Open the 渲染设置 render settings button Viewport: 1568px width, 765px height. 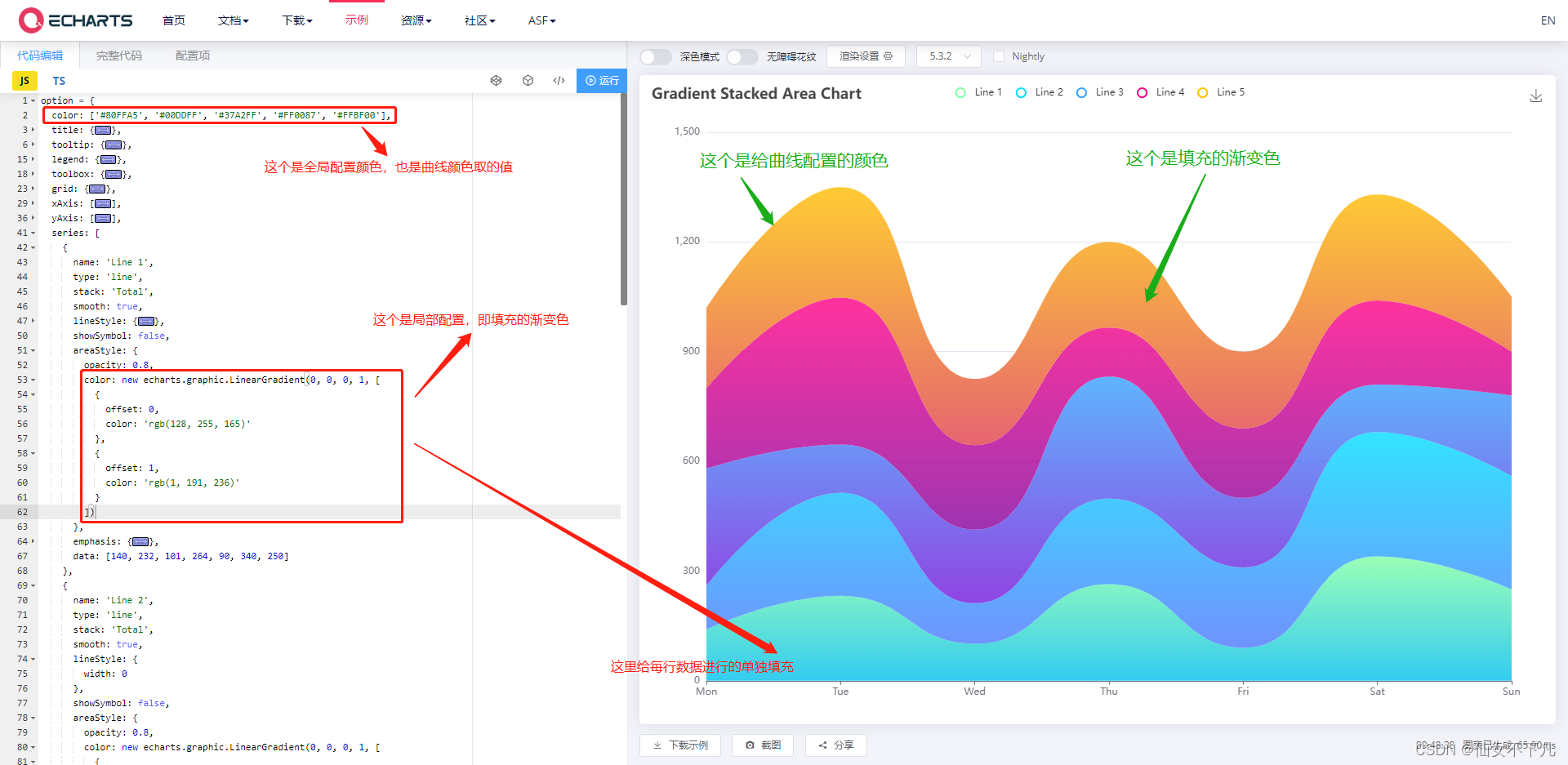click(866, 56)
